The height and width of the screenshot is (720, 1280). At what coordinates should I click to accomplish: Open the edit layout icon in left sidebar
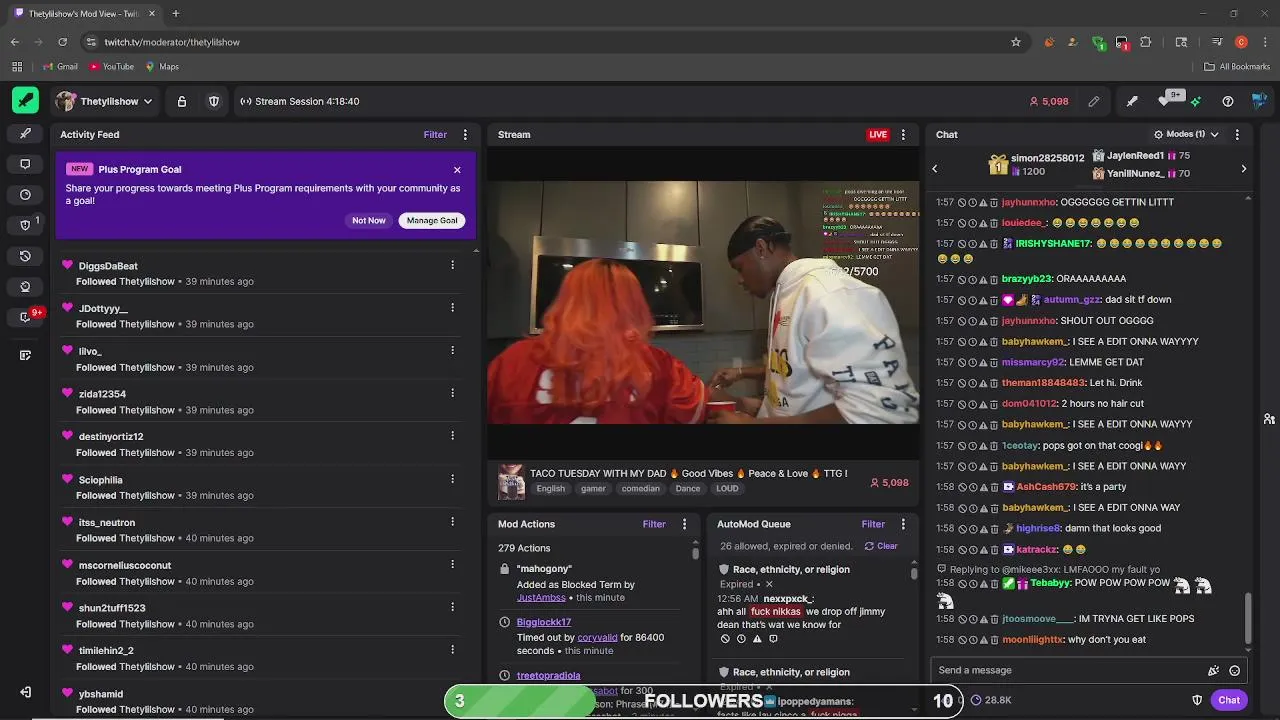click(x=26, y=355)
